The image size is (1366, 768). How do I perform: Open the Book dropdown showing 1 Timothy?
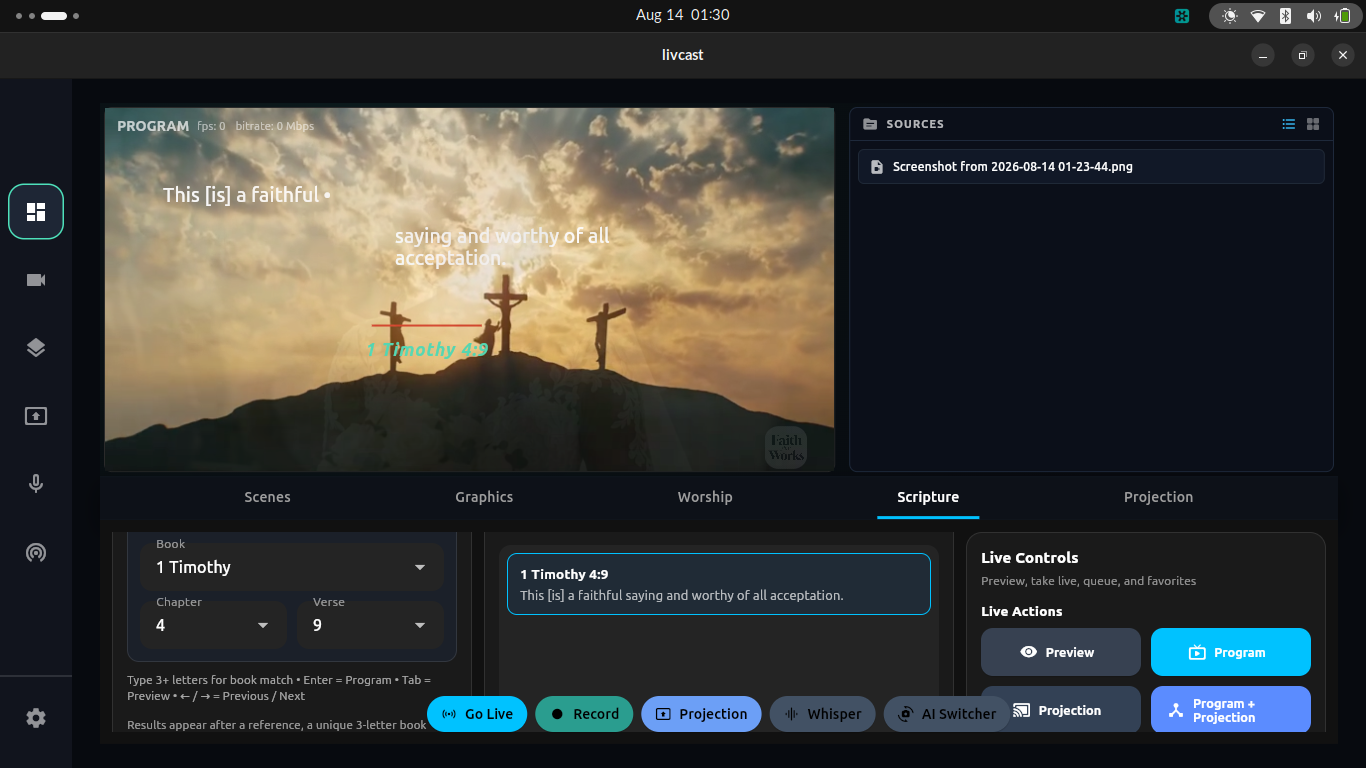point(292,567)
